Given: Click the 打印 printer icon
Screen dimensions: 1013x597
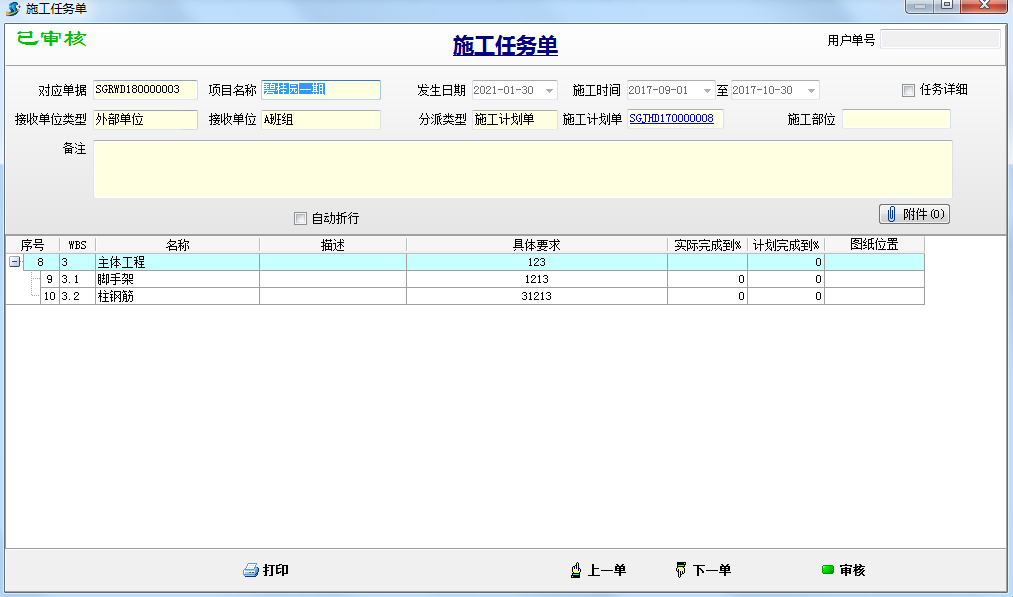Looking at the screenshot, I should [x=249, y=570].
